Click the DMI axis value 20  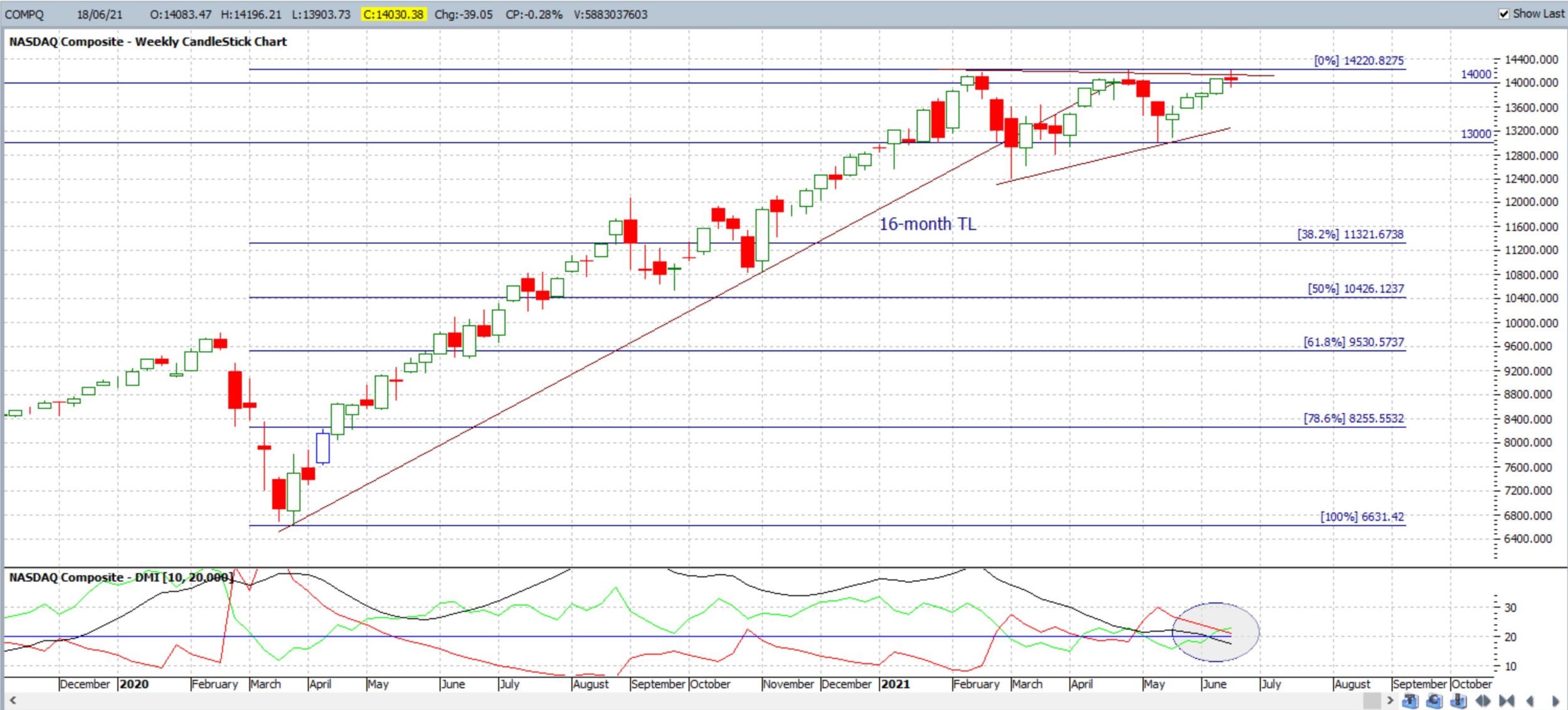(x=1510, y=637)
